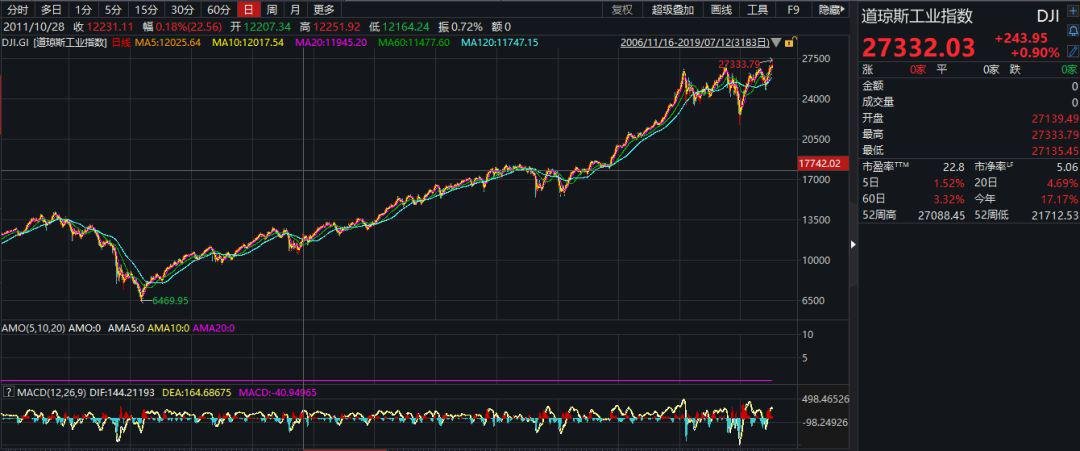Select the 周 weekly period tab
The width and height of the screenshot is (1080, 451).
pyautogui.click(x=271, y=10)
